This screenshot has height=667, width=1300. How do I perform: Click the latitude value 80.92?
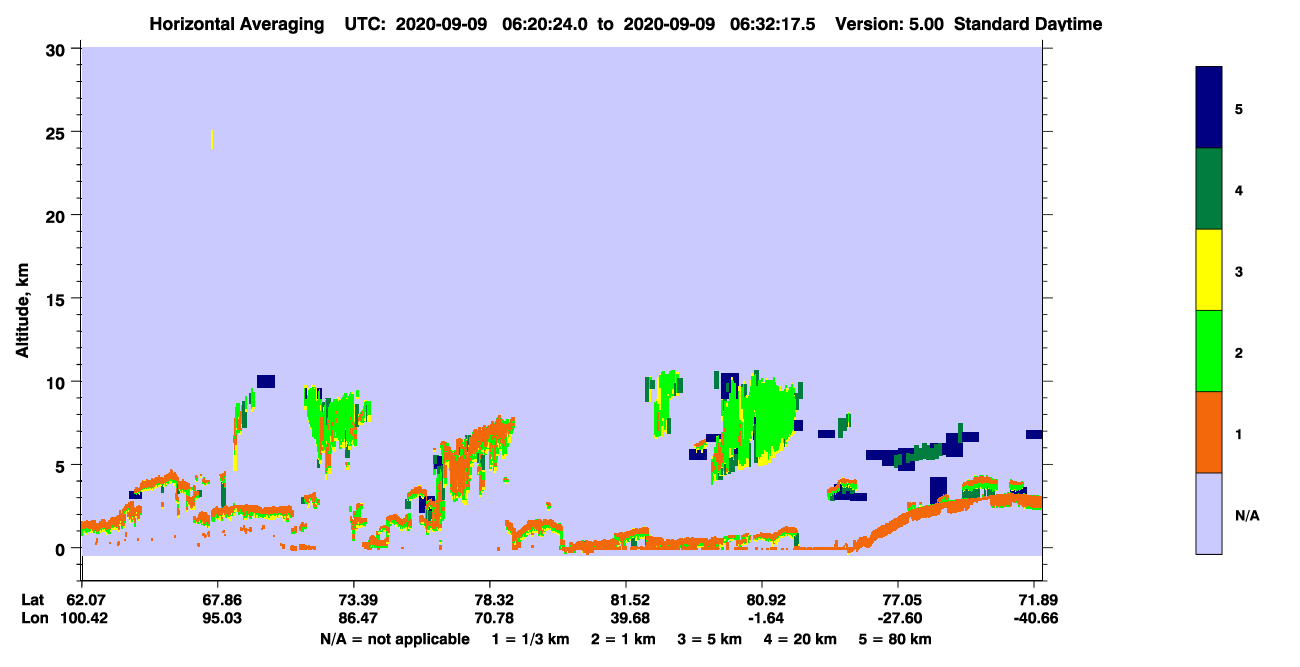coord(762,600)
